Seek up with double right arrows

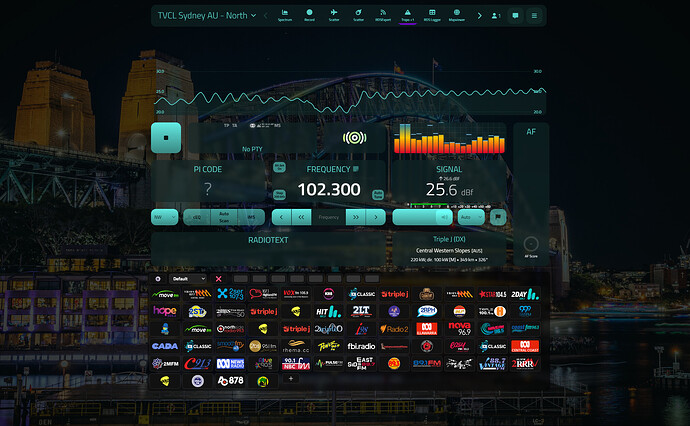click(356, 217)
